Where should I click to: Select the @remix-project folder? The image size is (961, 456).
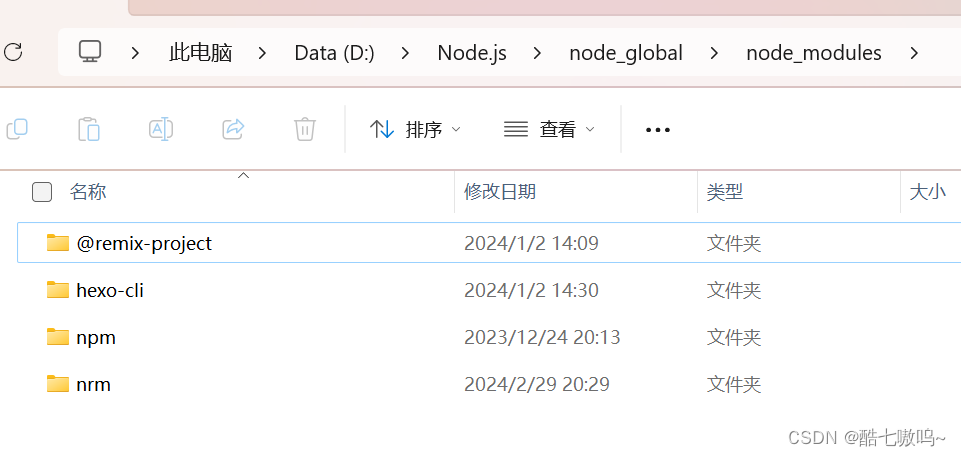(144, 243)
